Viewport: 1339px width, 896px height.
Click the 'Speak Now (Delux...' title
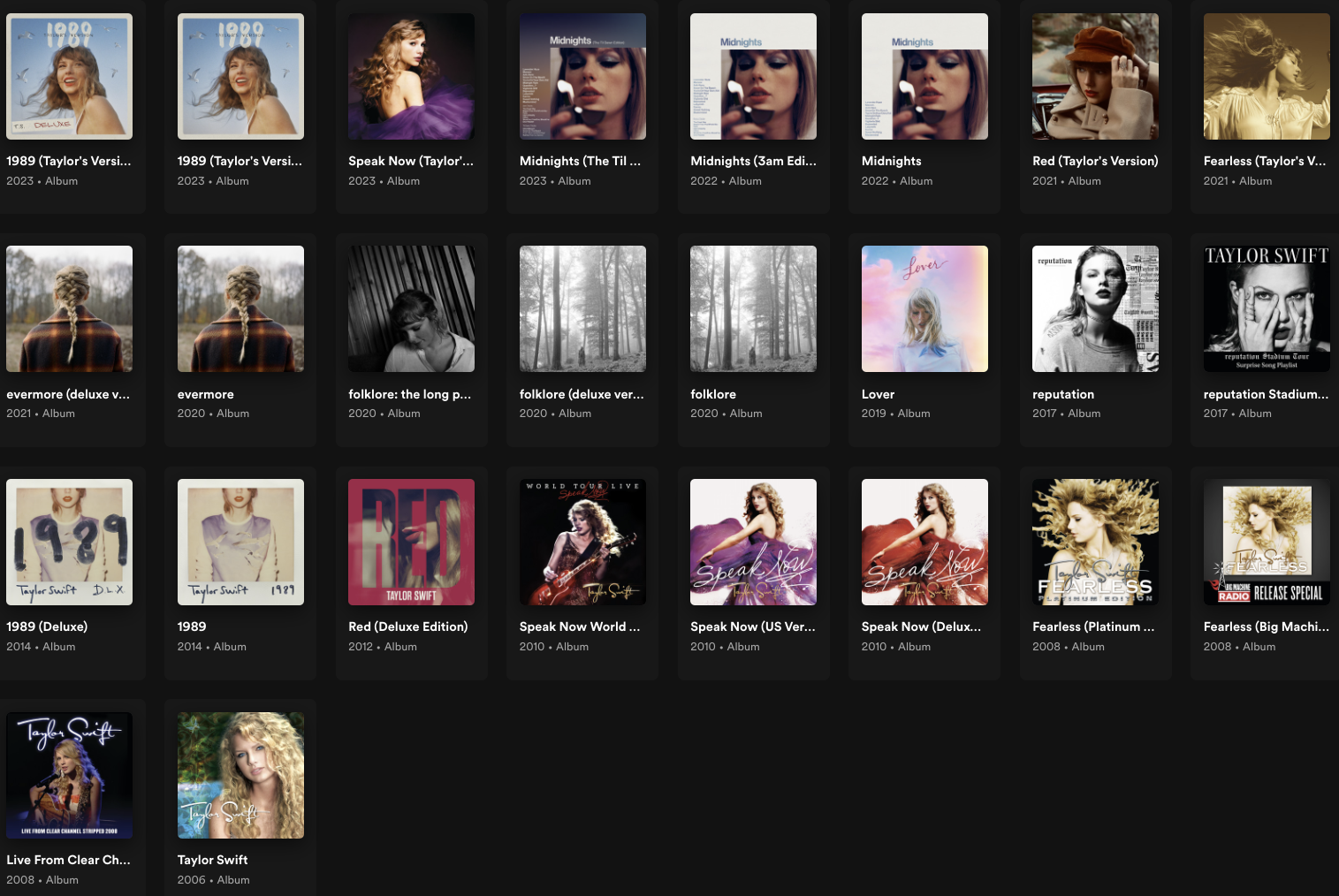921,626
